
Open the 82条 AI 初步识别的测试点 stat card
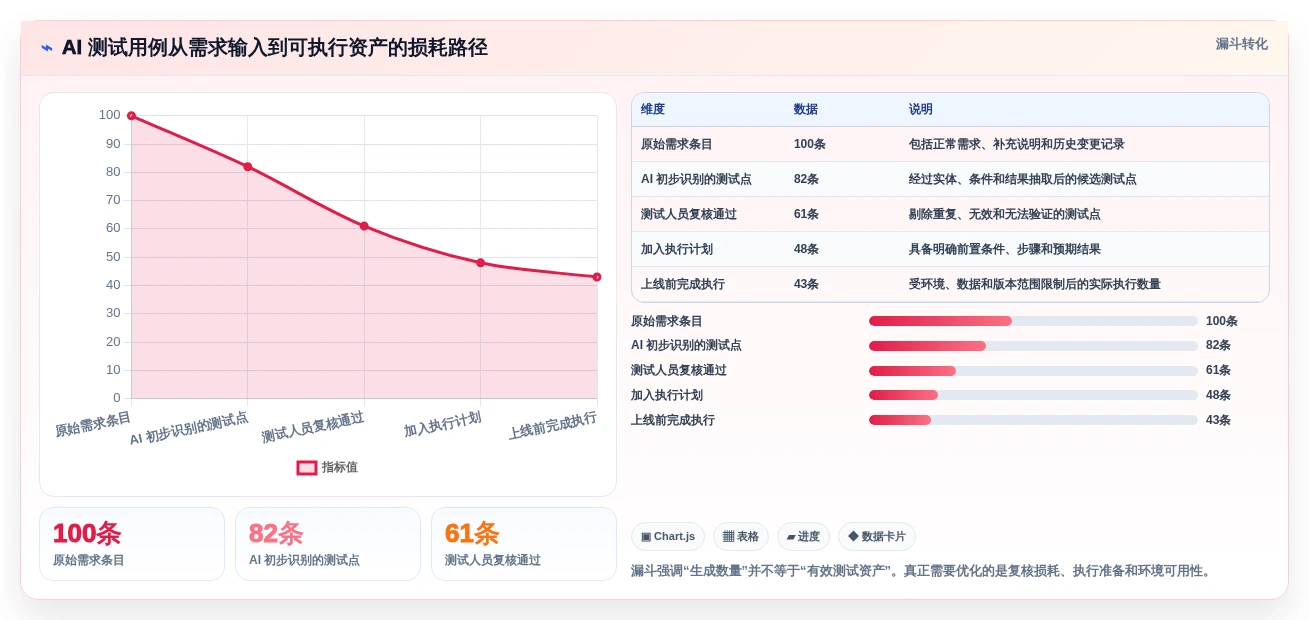pyautogui.click(x=328, y=544)
